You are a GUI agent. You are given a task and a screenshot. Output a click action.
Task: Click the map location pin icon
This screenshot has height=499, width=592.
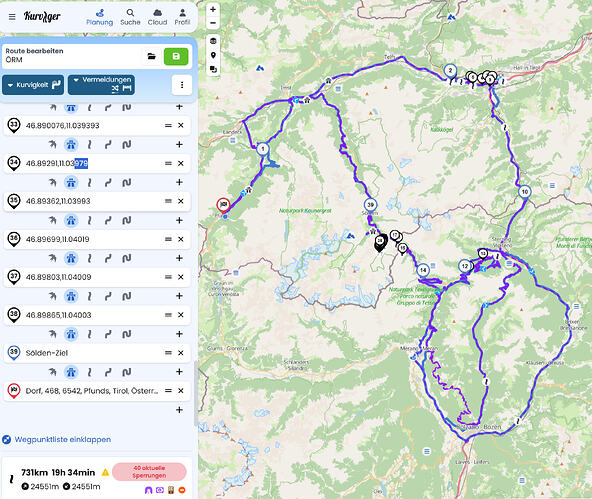(213, 55)
